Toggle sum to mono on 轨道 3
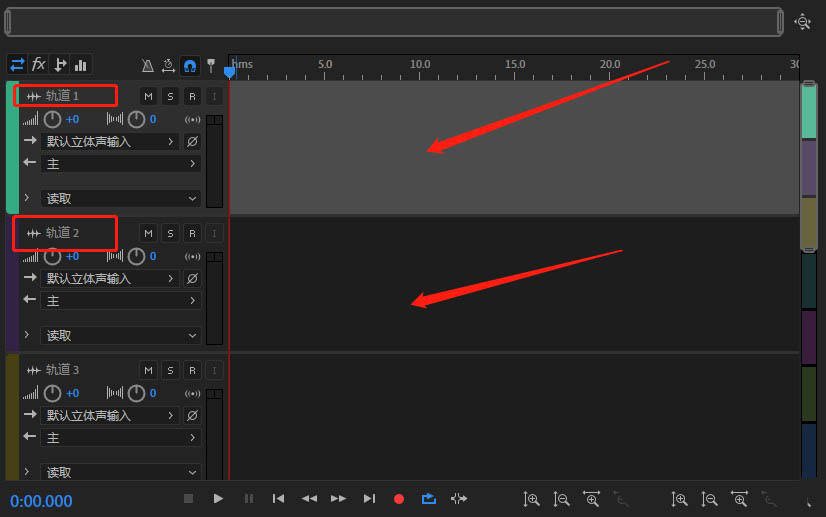The height and width of the screenshot is (517, 826). pos(192,394)
